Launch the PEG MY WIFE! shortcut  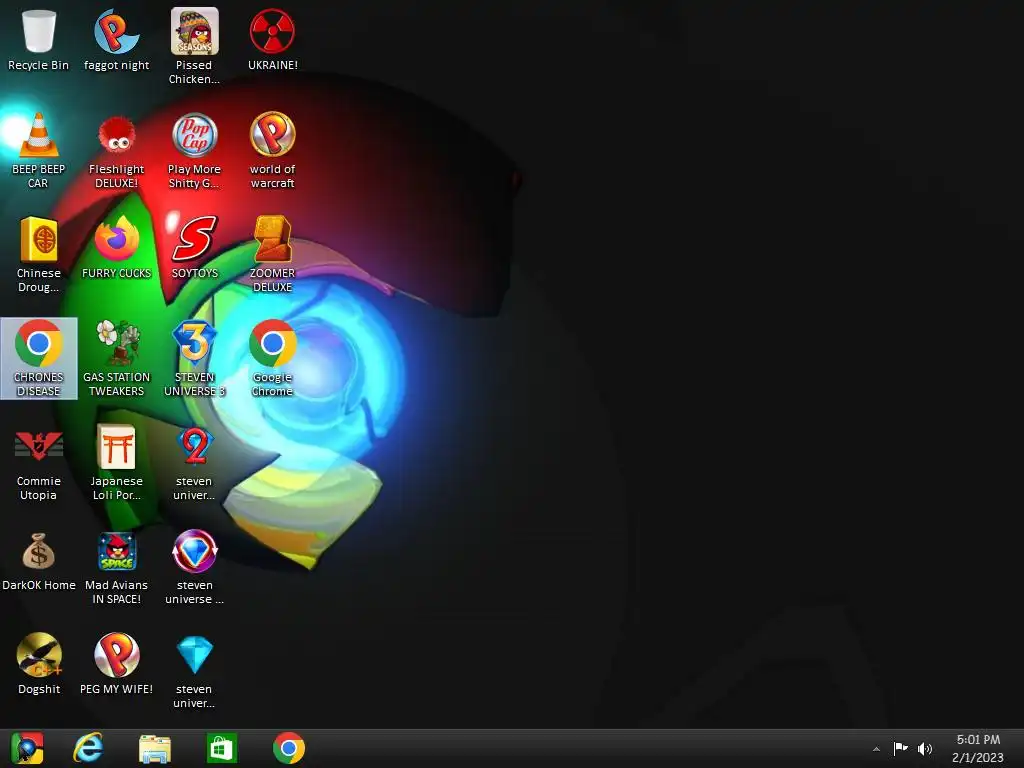point(116,655)
